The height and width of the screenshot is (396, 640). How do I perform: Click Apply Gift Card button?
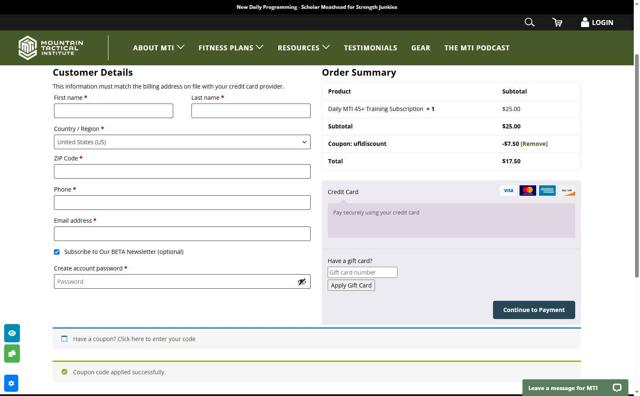351,285
